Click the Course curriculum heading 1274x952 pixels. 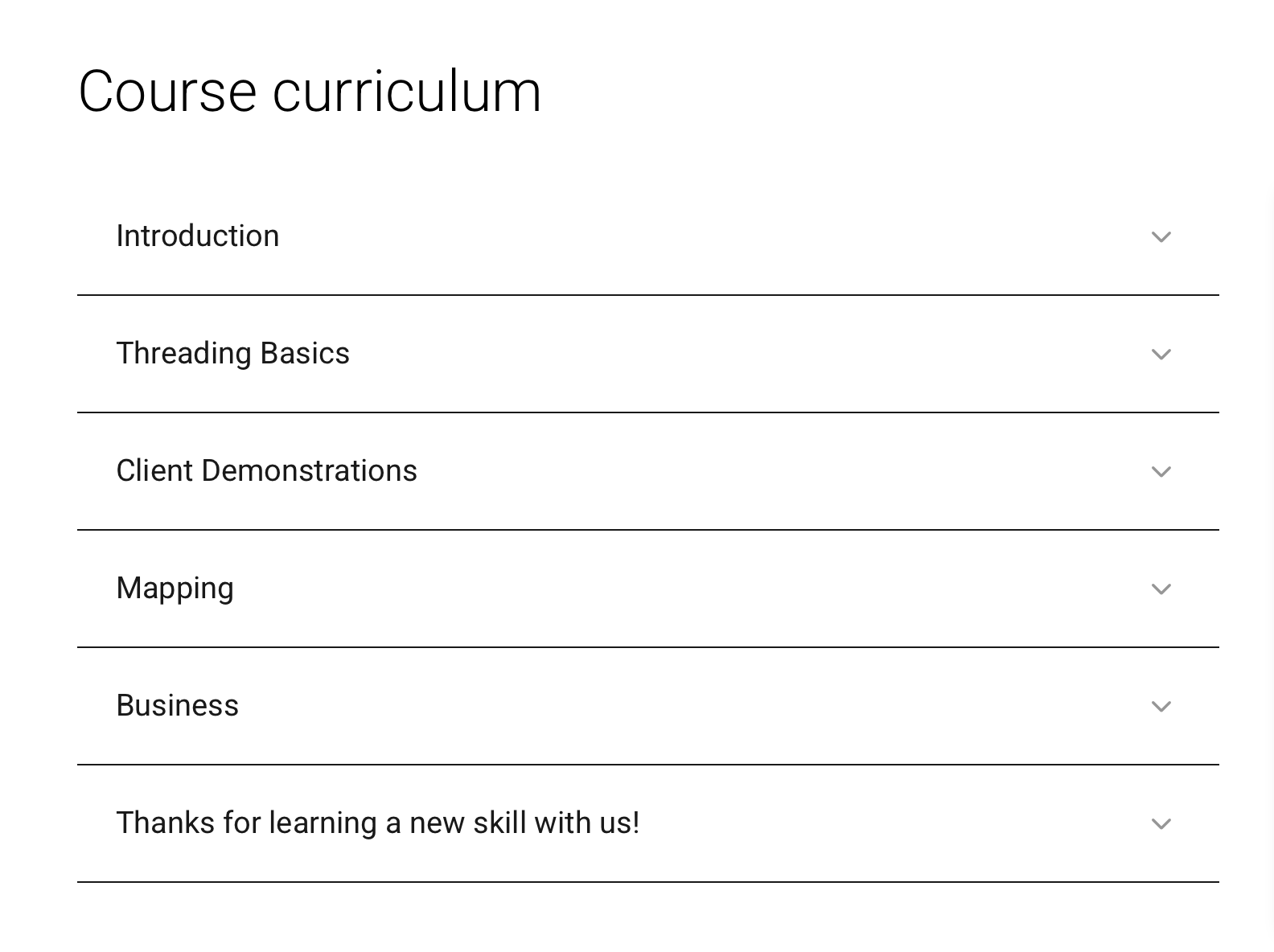pos(310,92)
